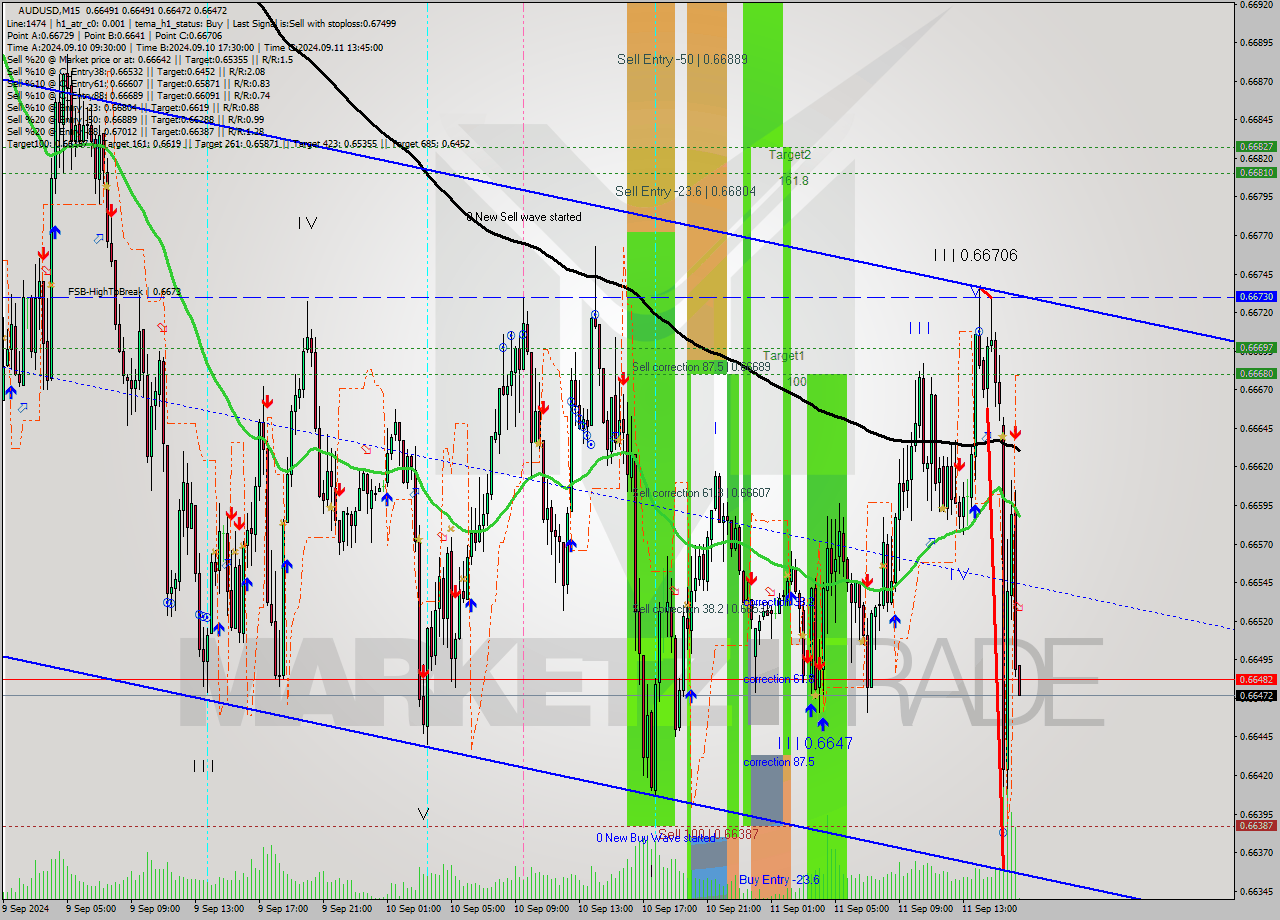Click the 0.66920 price axis value
The height and width of the screenshot is (920, 1280).
click(x=1256, y=4)
